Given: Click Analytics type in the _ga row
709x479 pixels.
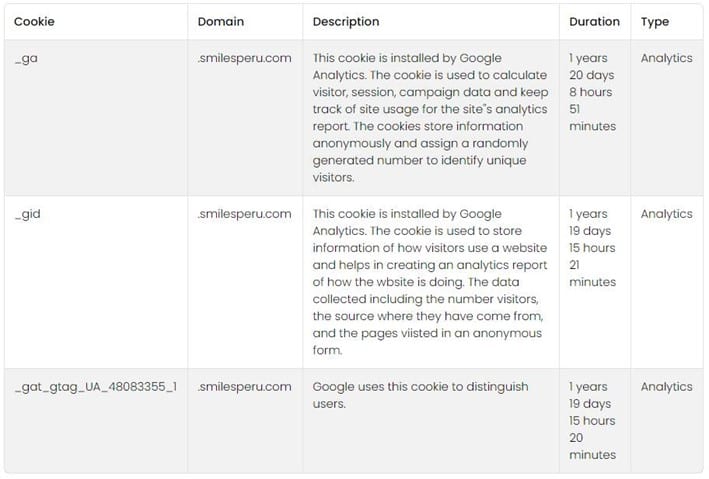Looking at the screenshot, I should point(666,58).
